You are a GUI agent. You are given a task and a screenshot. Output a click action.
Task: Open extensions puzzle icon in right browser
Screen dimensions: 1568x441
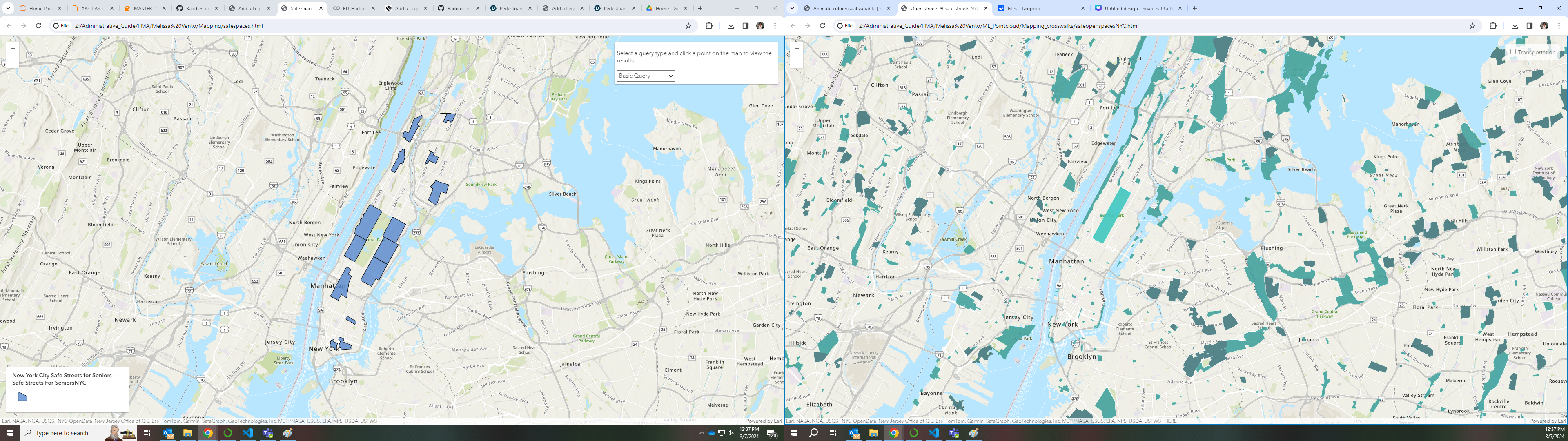[x=1492, y=26]
